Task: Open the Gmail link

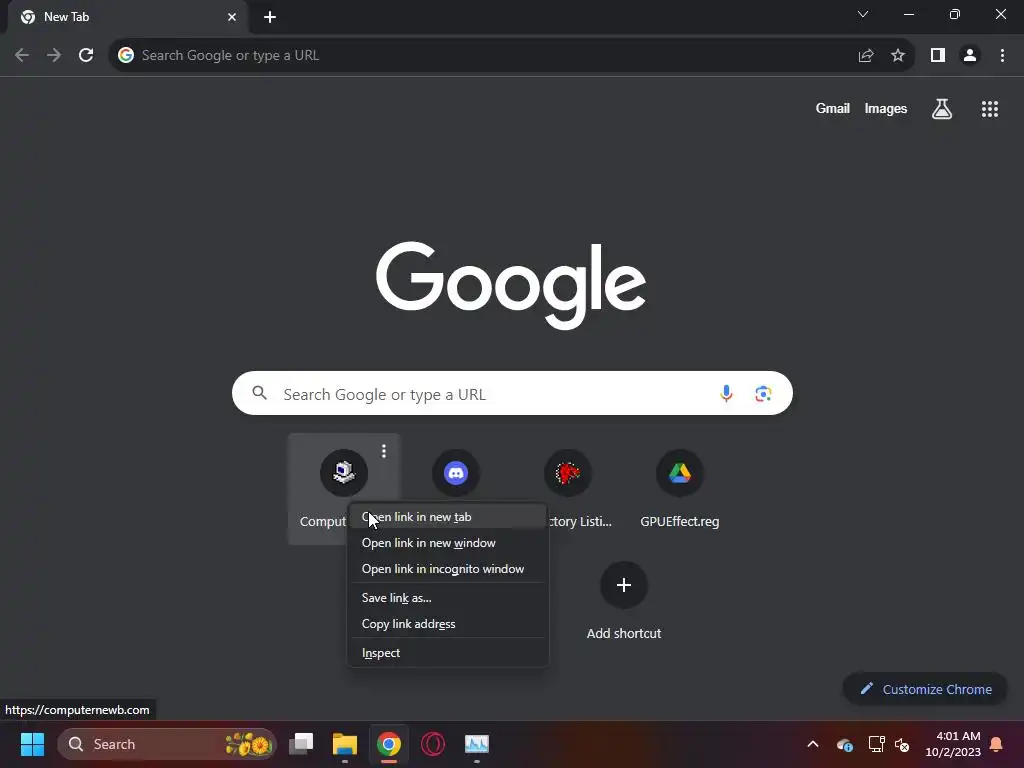Action: click(x=833, y=108)
